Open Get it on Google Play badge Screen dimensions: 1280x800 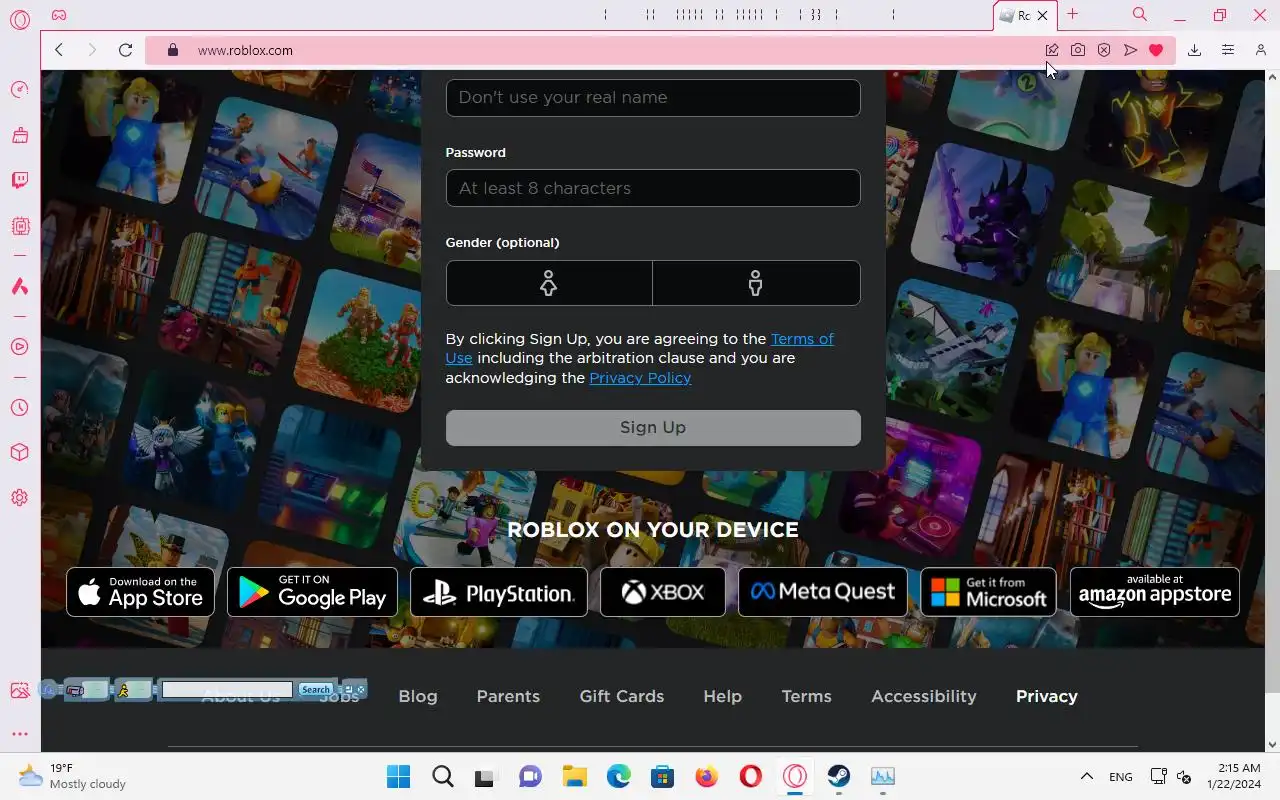(312, 592)
